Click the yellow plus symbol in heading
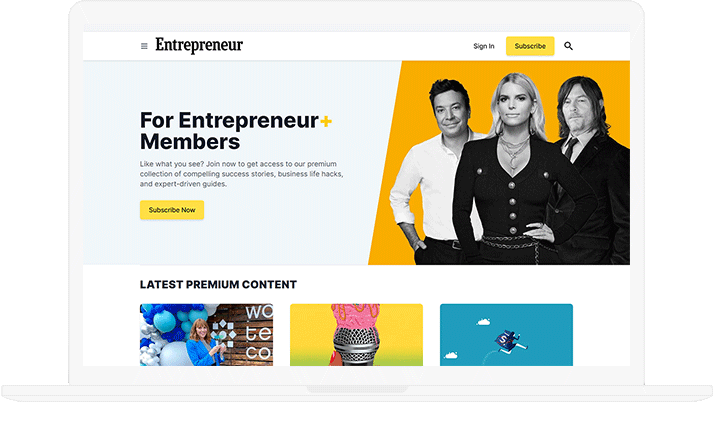The height and width of the screenshot is (430, 715). coord(326,121)
